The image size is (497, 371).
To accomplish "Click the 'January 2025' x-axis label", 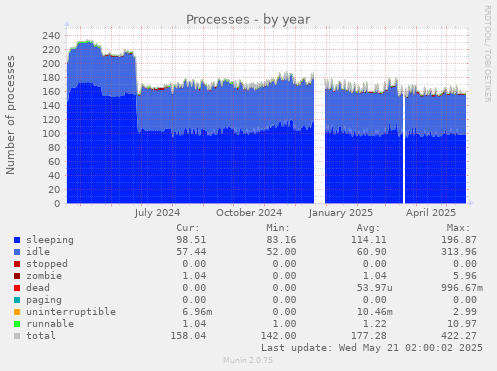I will pos(341,213).
